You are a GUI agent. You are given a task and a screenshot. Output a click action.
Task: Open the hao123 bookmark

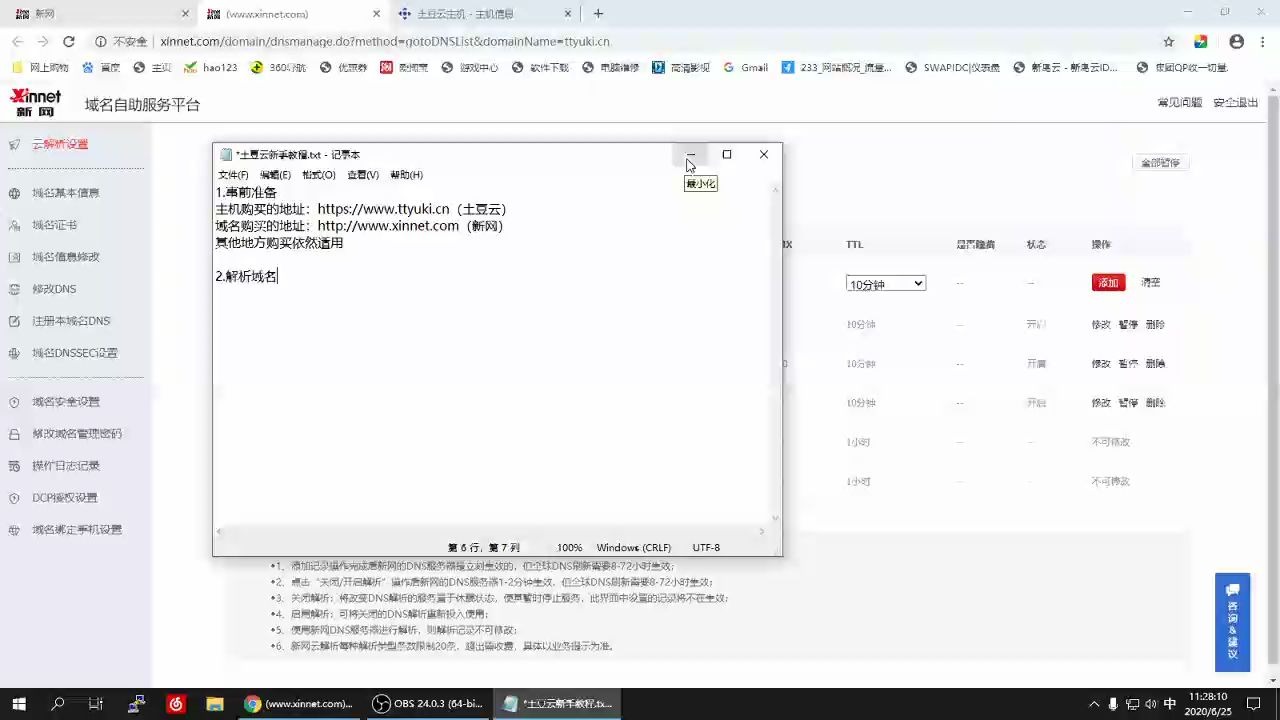211,68
